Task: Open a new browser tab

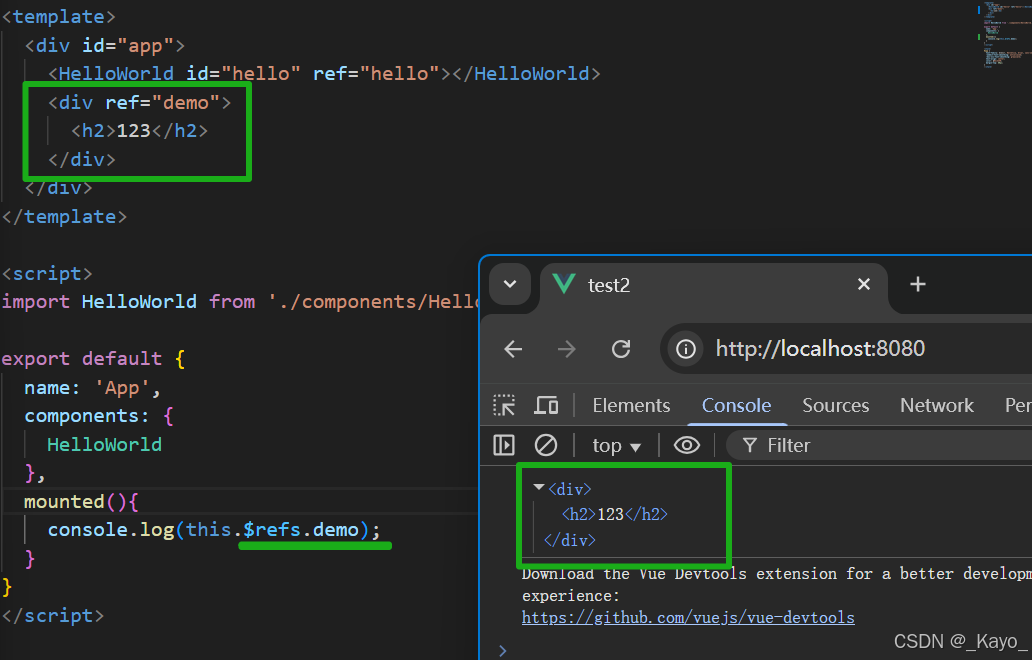Action: tap(917, 285)
